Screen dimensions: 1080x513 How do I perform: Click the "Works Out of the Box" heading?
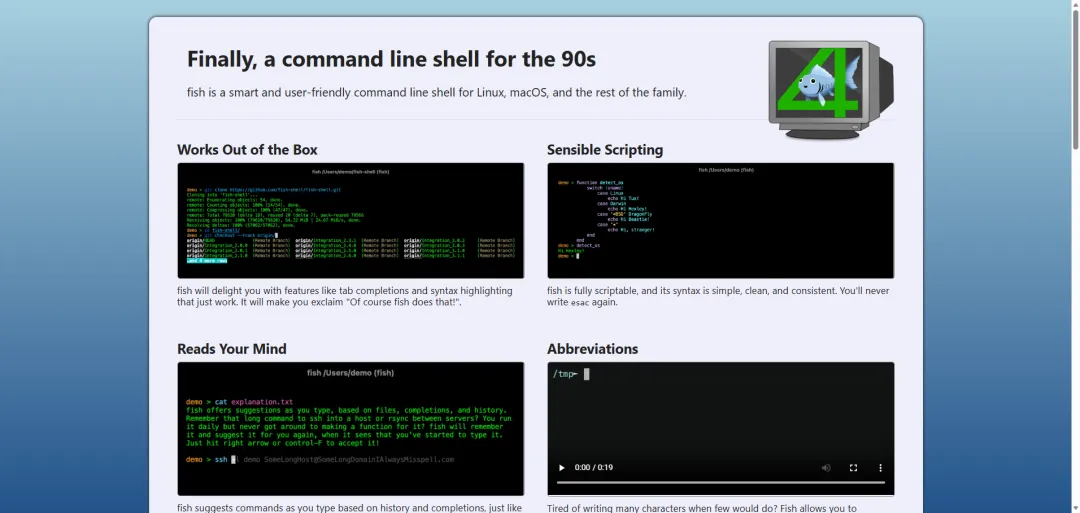[x=247, y=149]
